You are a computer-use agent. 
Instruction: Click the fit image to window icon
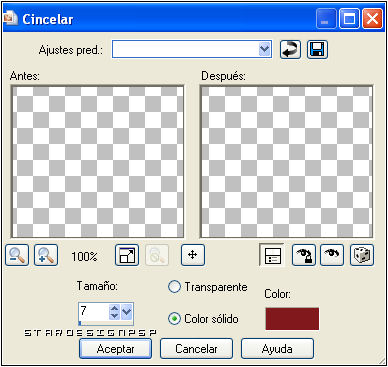127,255
